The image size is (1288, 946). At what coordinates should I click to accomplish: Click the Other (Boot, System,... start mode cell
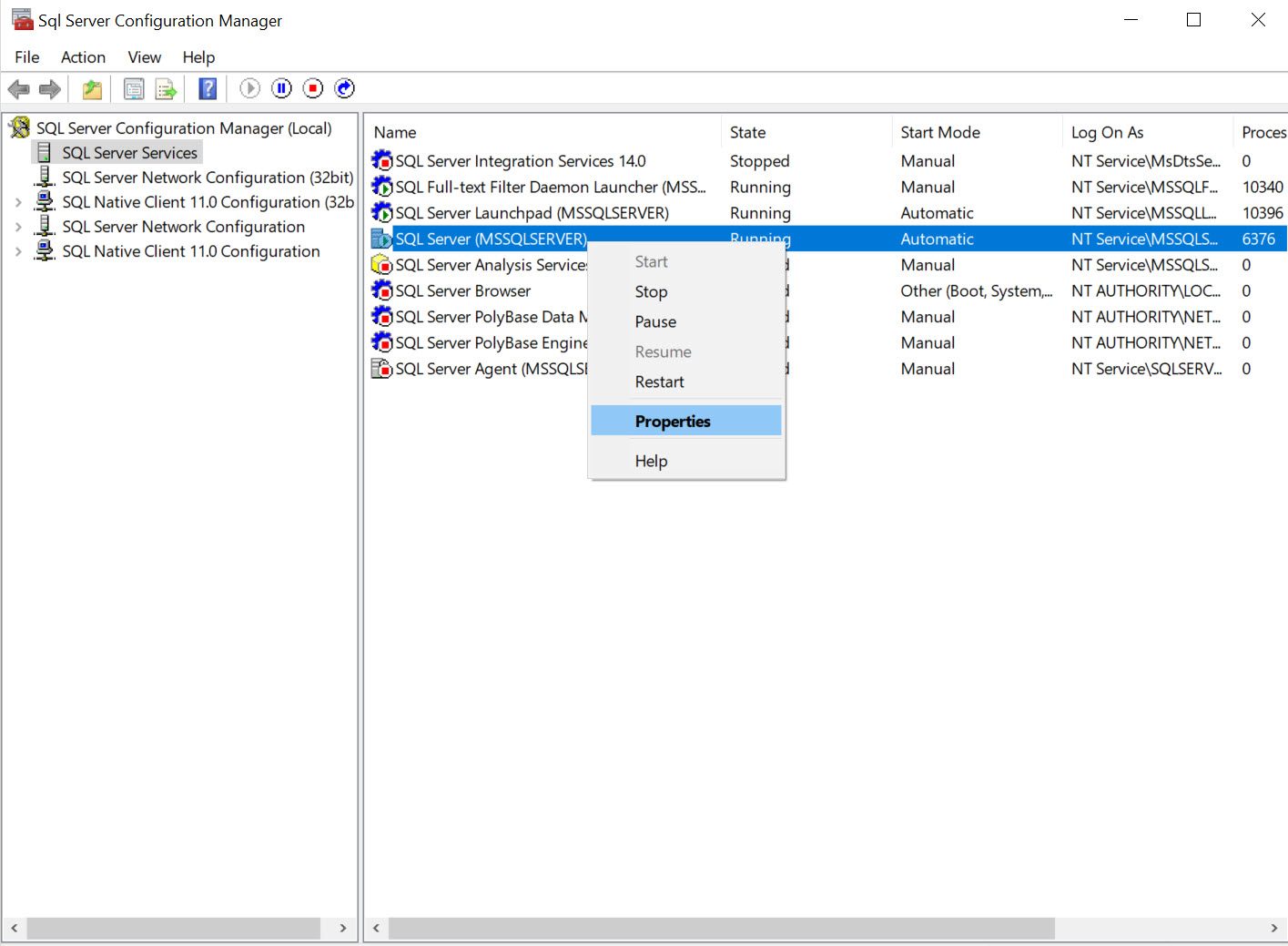click(977, 290)
